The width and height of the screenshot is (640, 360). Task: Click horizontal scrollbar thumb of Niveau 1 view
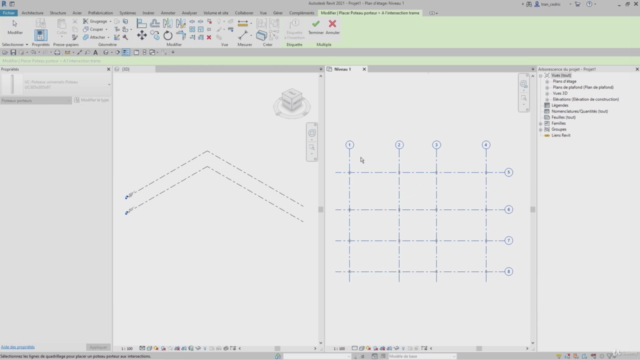(x=479, y=349)
